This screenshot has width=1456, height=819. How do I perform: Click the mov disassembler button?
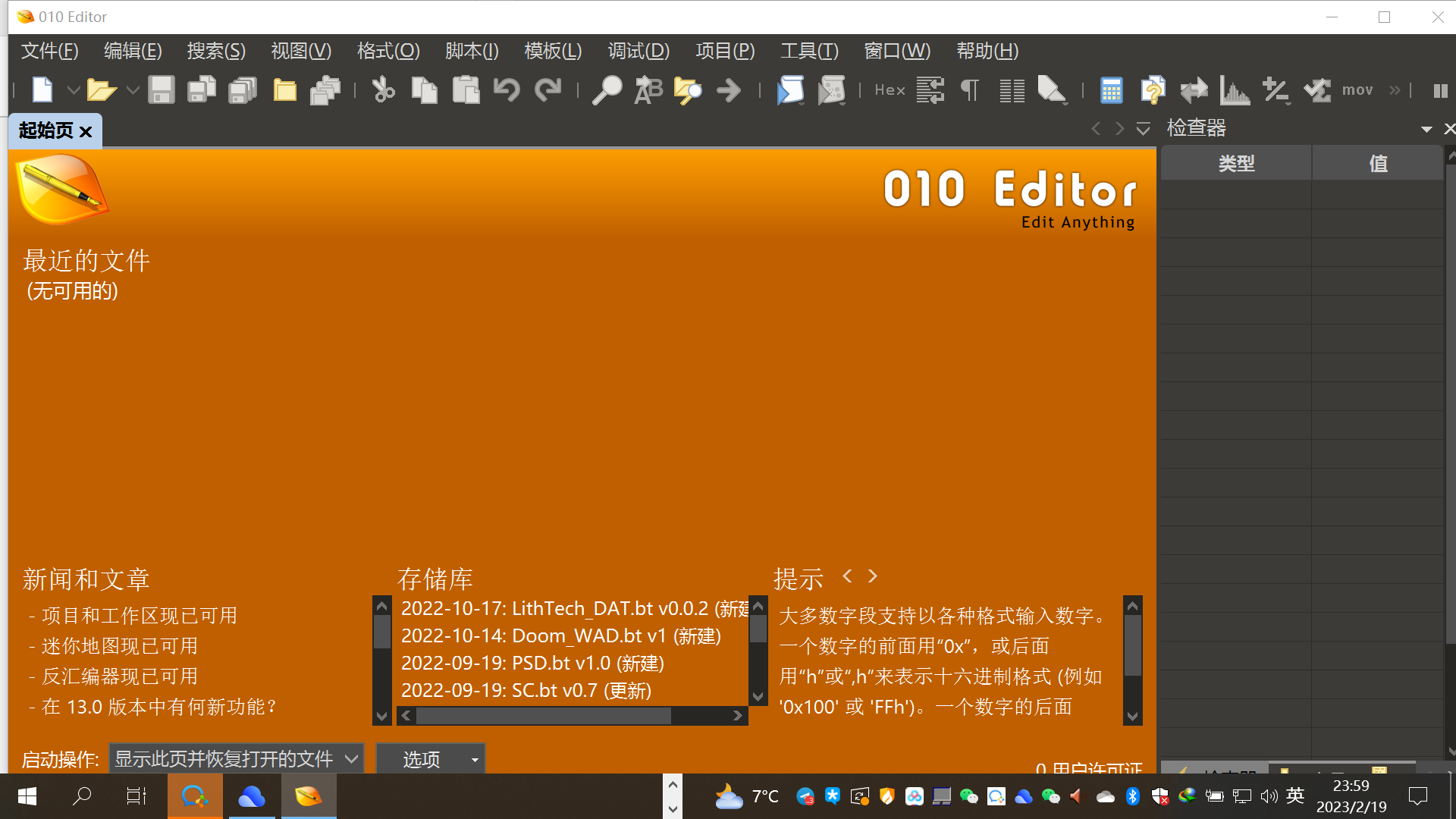[1357, 90]
